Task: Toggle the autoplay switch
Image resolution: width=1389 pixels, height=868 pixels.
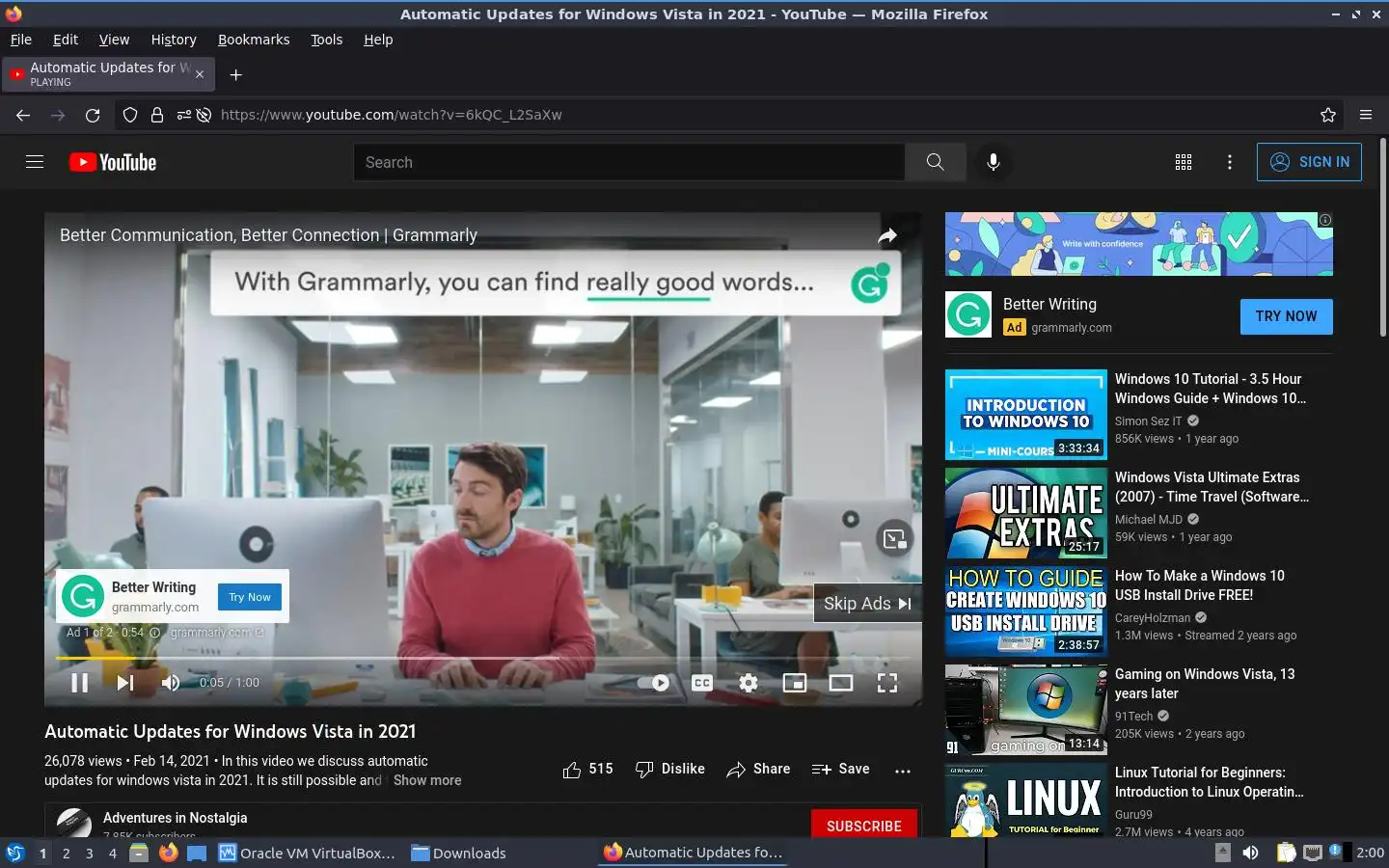Action: click(653, 683)
